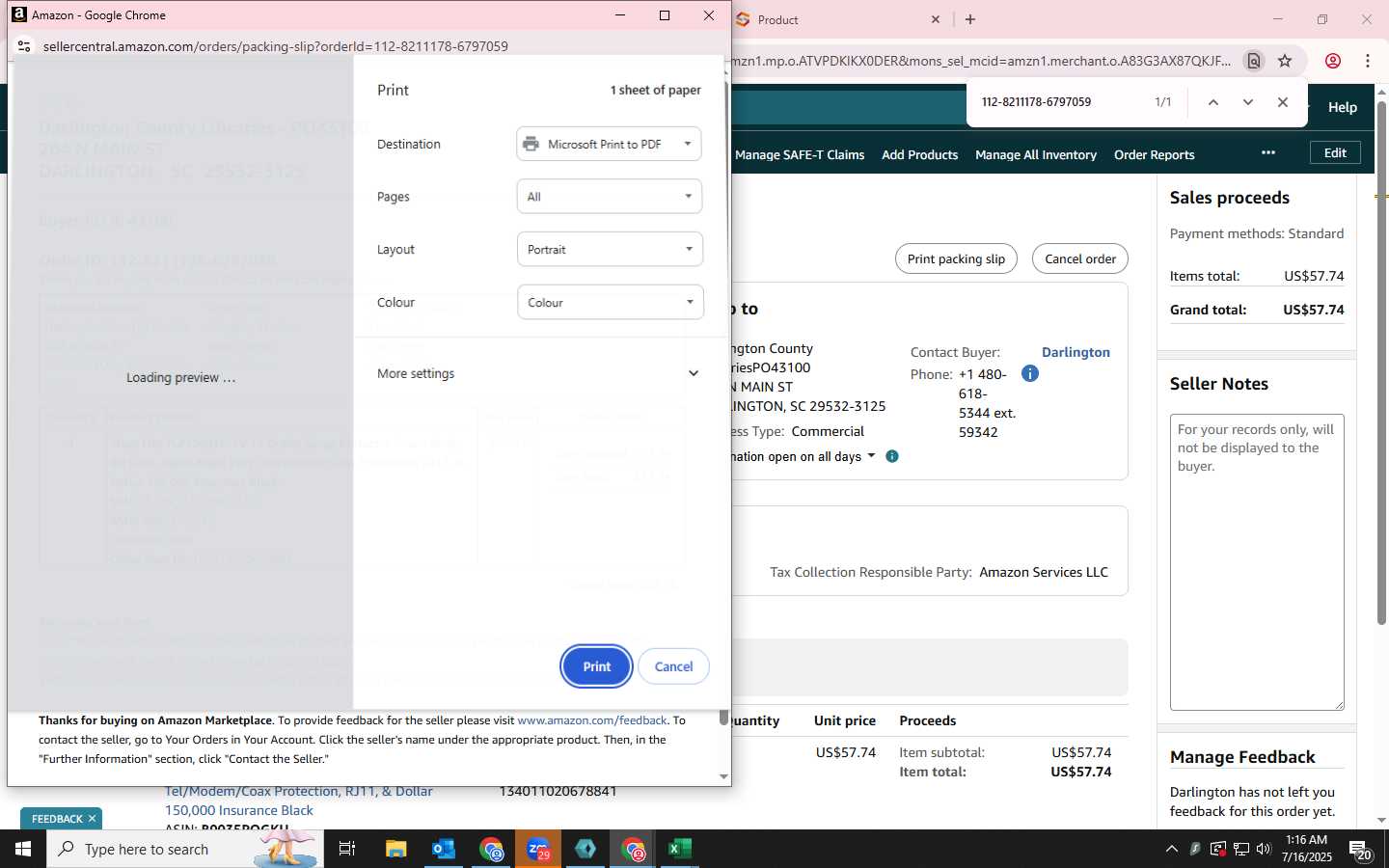1389x868 pixels.
Task: Click find bar search text field
Action: pyautogui.click(x=1061, y=102)
